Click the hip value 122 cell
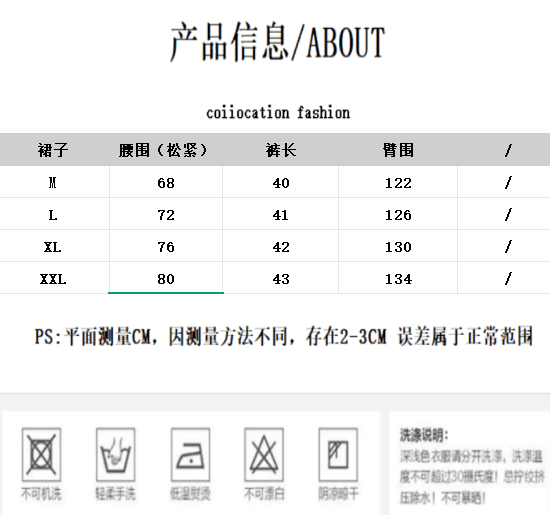The image size is (550, 515). 398,182
